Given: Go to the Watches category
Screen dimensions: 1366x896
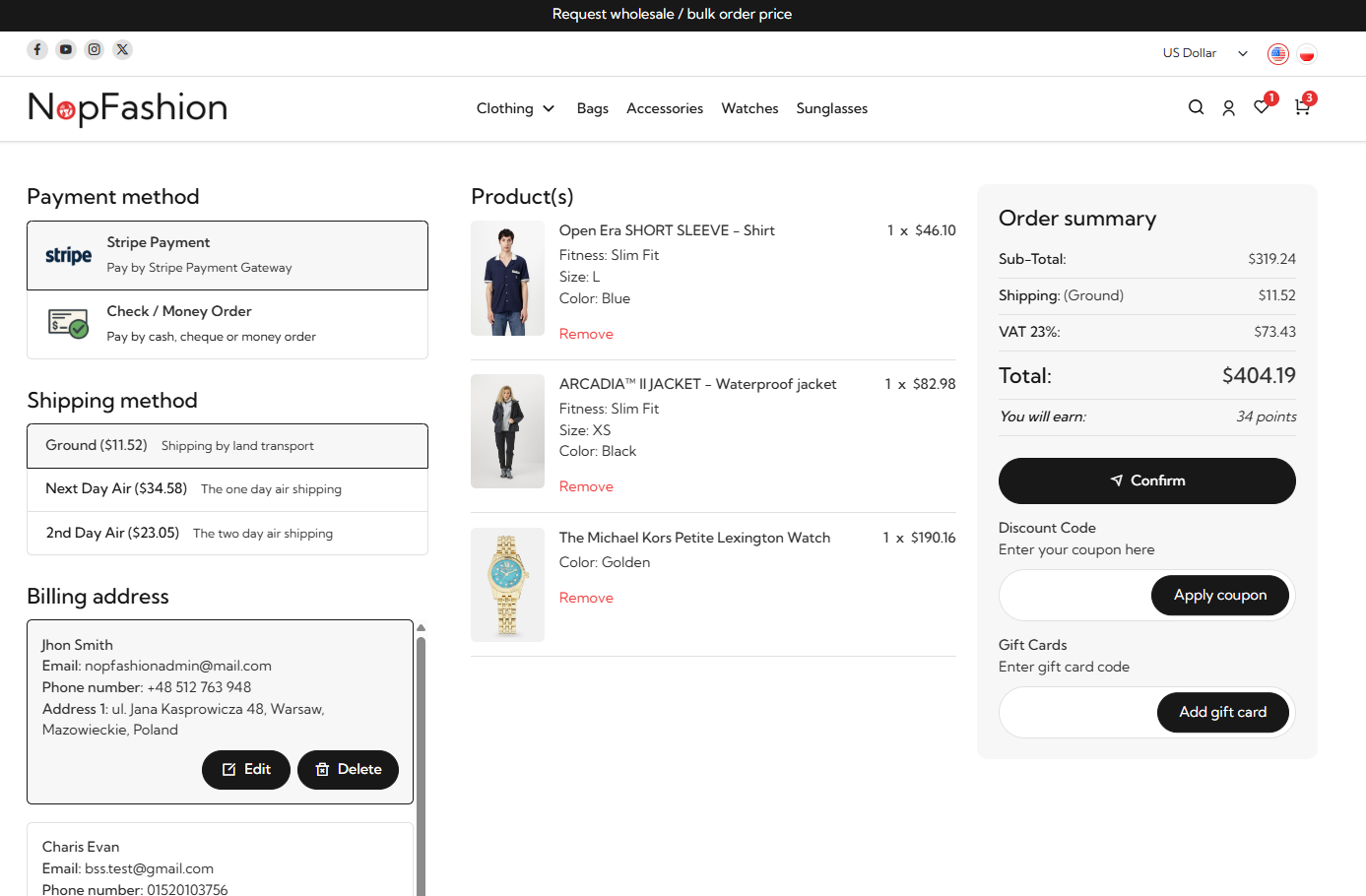Looking at the screenshot, I should (749, 108).
